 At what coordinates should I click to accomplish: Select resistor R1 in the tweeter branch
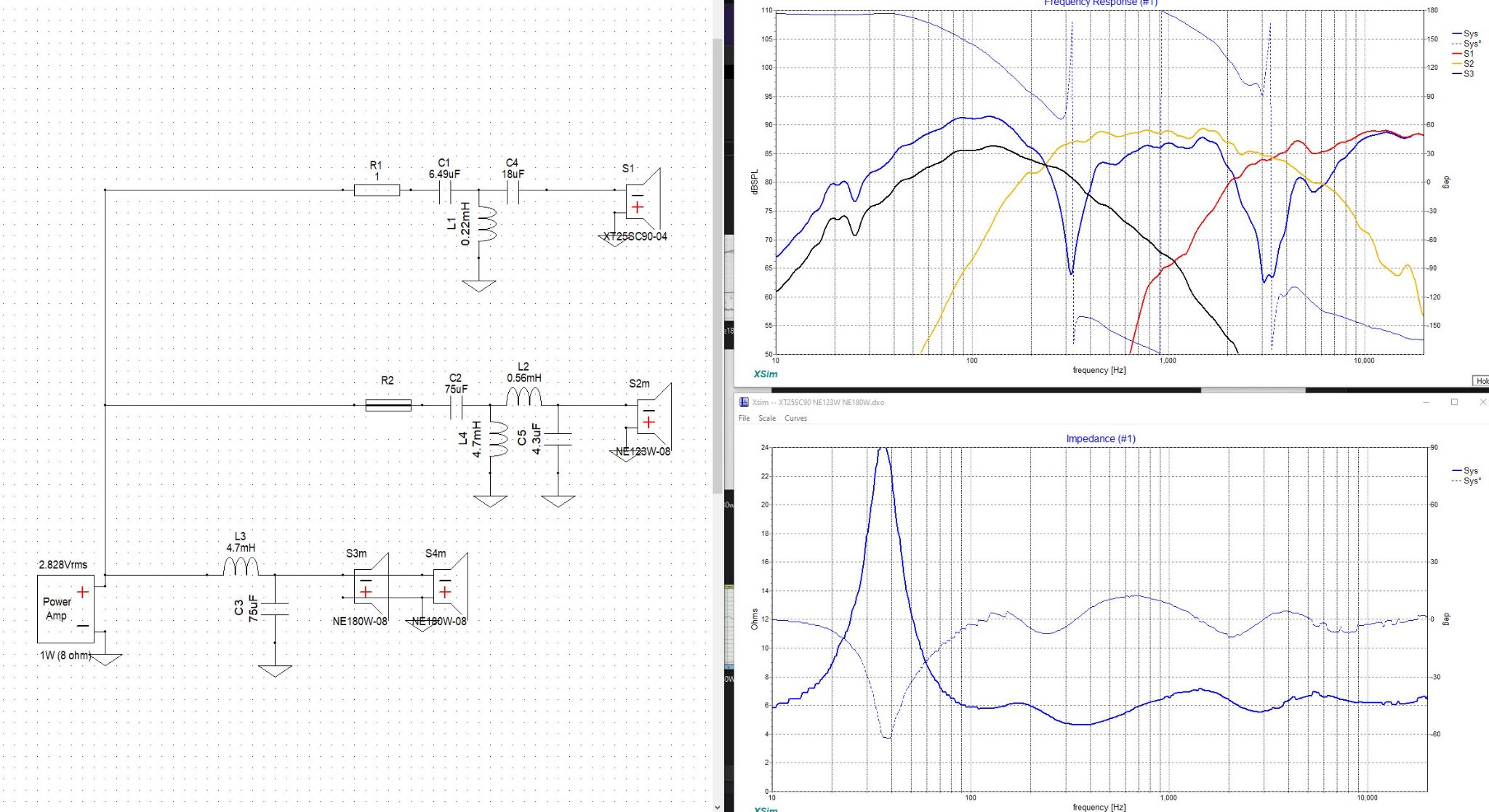[x=377, y=190]
